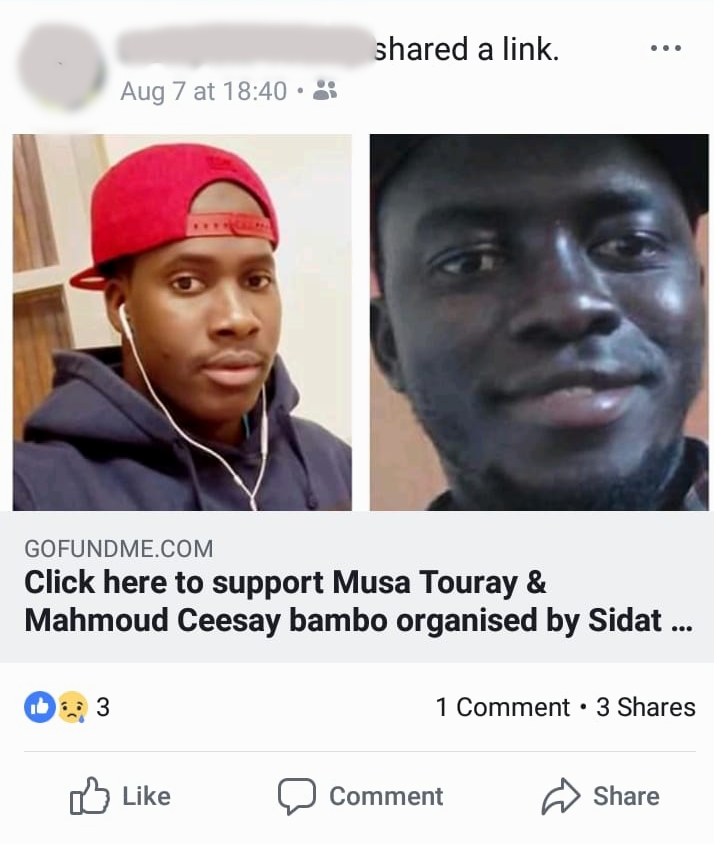Screen dimensions: 714x844
Task: View the 3 Shares list
Action: pyautogui.click(x=646, y=707)
